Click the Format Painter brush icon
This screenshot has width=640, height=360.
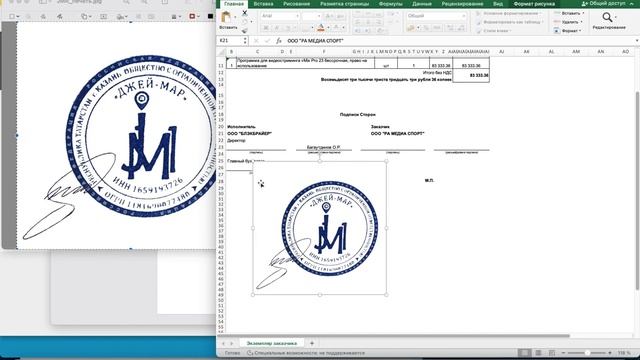click(x=244, y=31)
